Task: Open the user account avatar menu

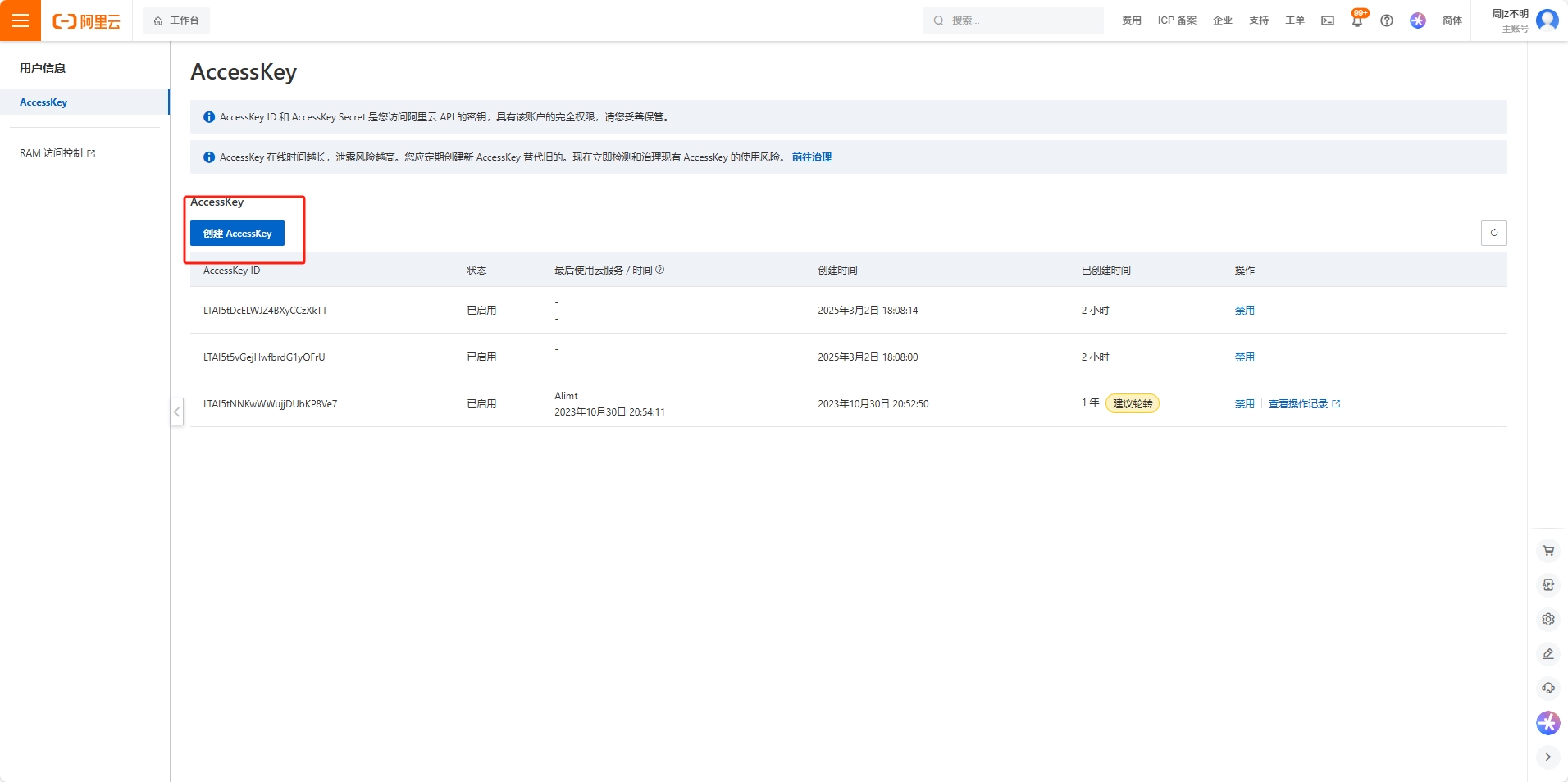Action: [1547, 20]
